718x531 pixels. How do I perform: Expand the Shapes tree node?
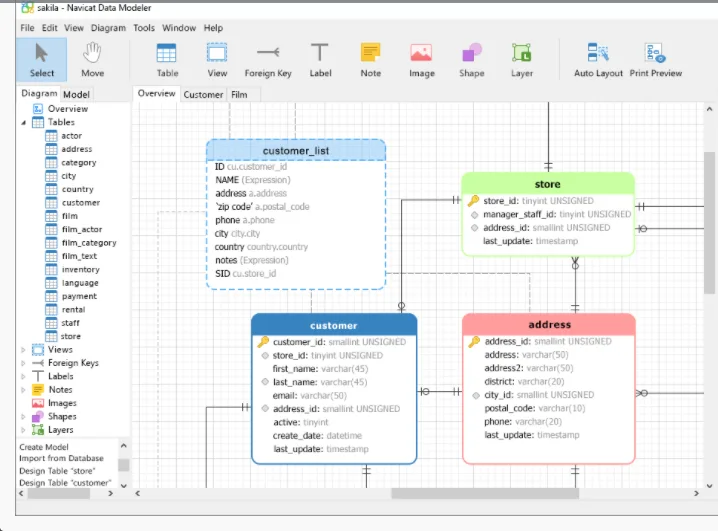23,417
